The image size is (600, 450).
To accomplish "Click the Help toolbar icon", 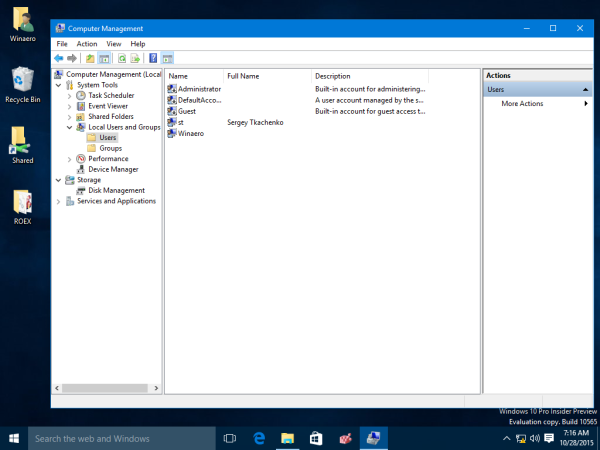I will coord(153,58).
